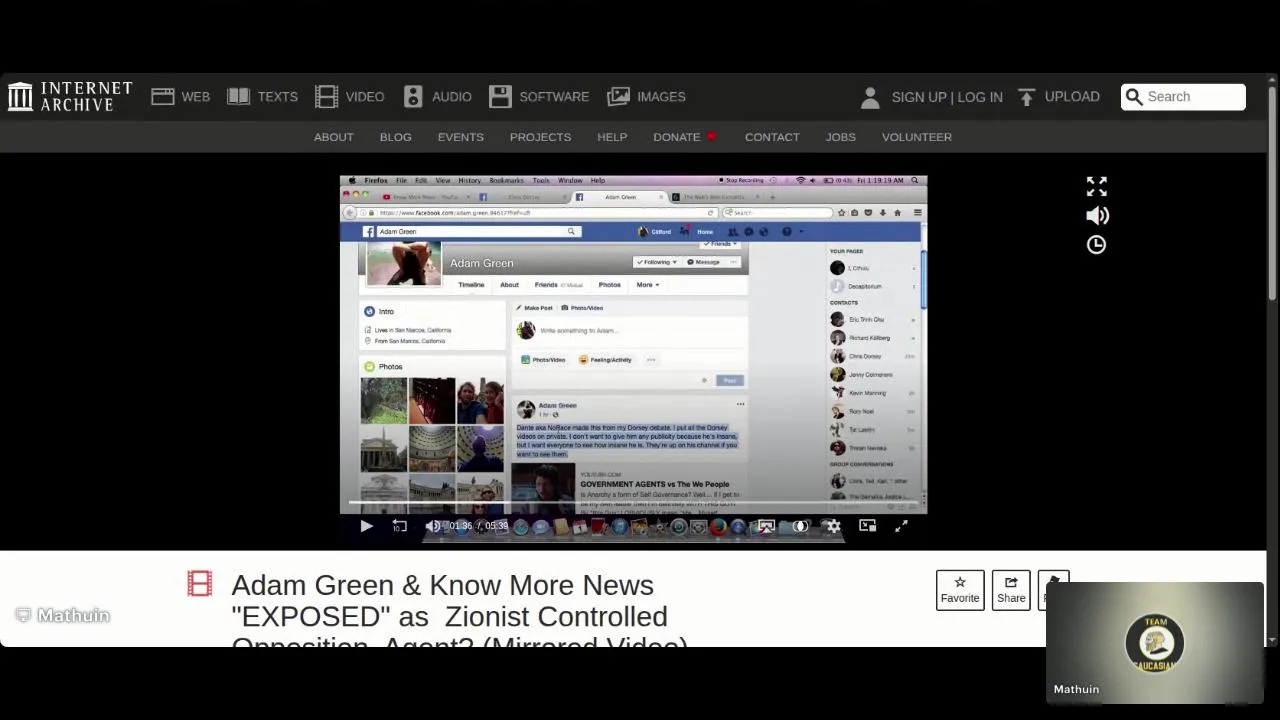
Task: Play the video
Action: [366, 526]
